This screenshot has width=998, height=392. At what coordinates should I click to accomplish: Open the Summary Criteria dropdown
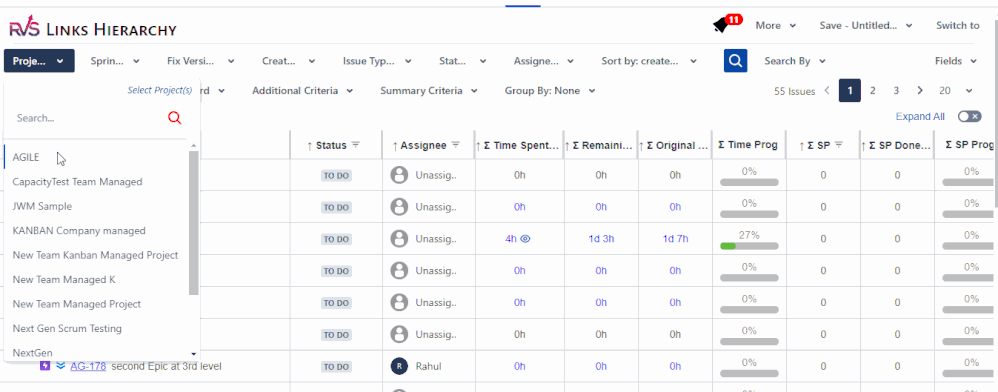coord(428,91)
